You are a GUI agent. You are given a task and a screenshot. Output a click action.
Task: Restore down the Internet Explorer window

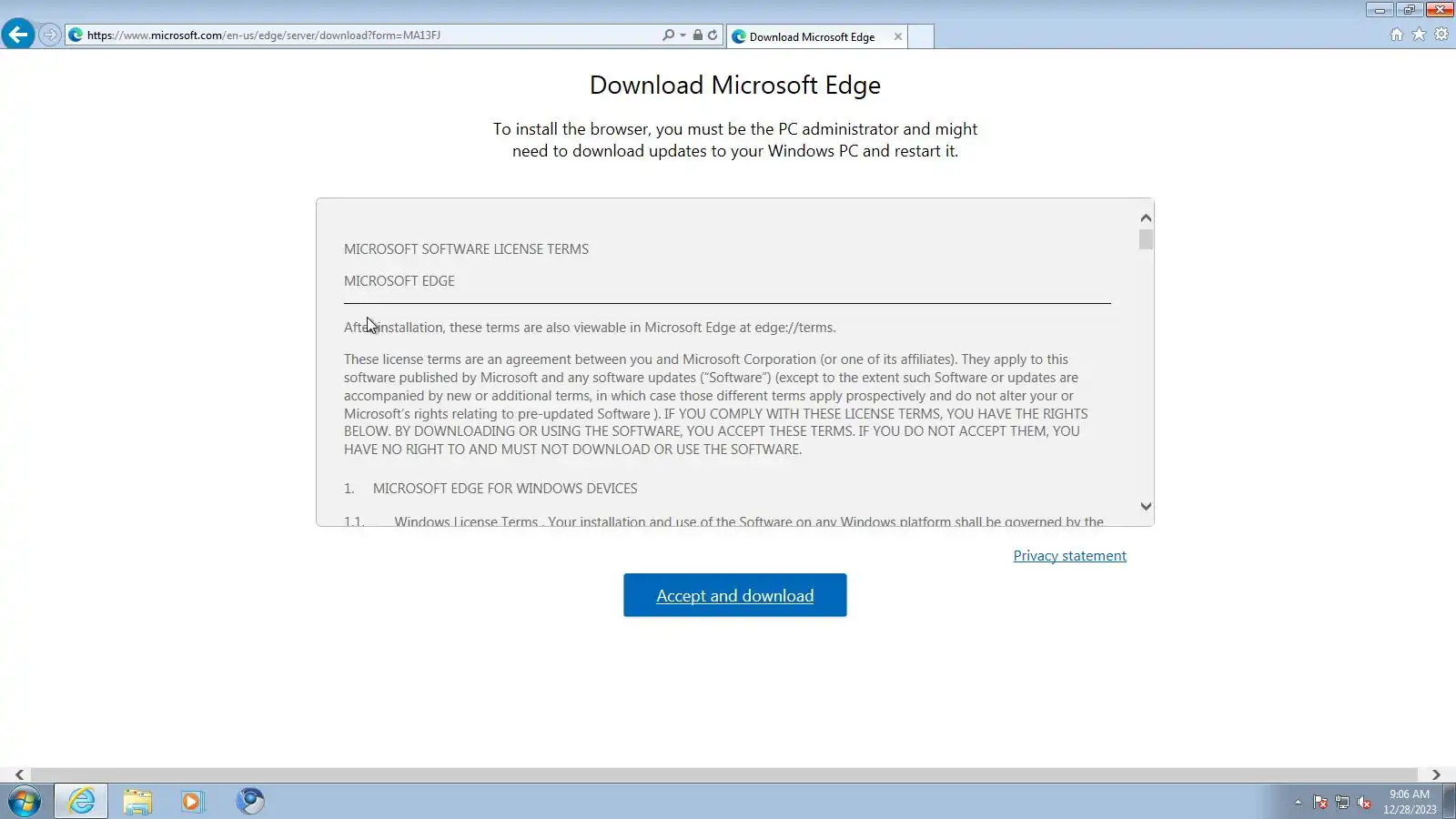pyautogui.click(x=1409, y=10)
